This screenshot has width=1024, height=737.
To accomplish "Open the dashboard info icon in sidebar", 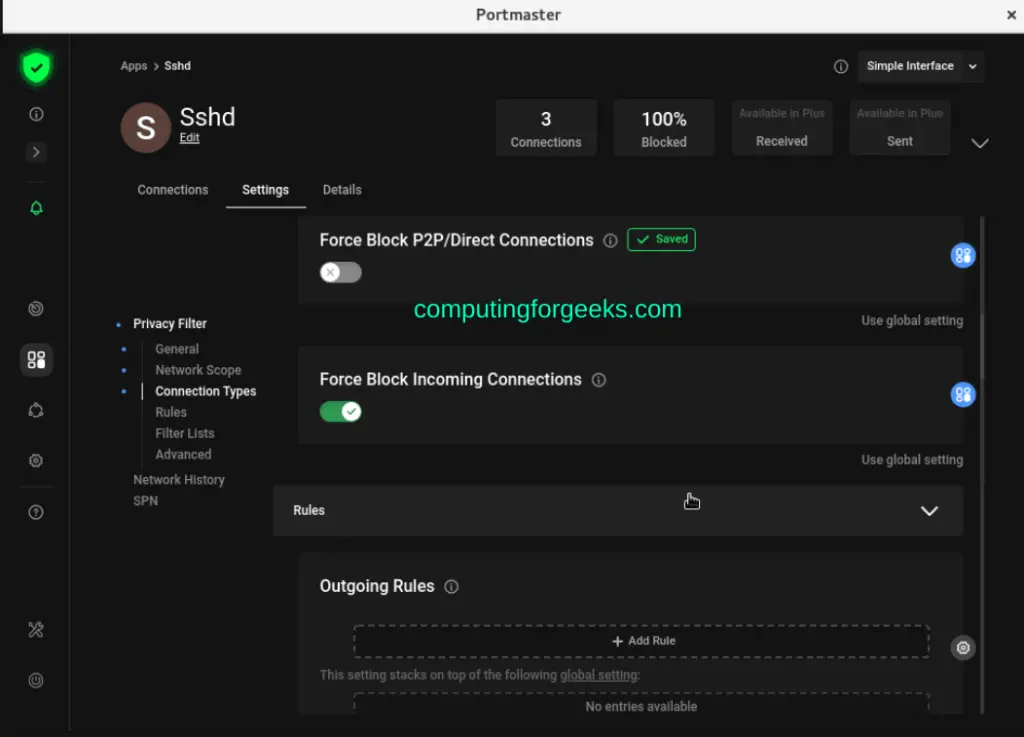I will click(36, 114).
